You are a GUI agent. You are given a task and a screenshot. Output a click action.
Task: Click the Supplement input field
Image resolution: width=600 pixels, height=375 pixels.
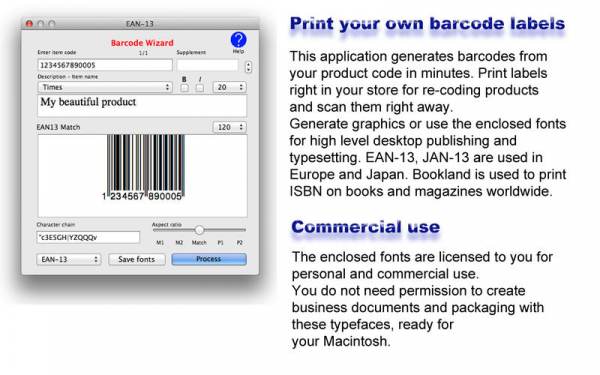point(208,65)
